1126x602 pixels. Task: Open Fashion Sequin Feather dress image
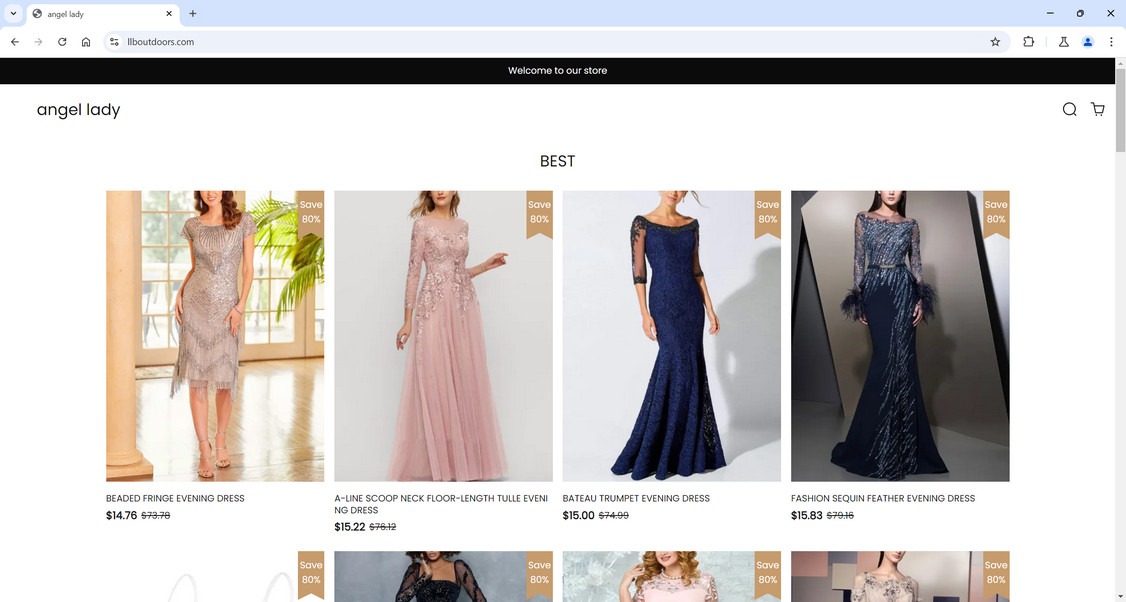pyautogui.click(x=900, y=335)
